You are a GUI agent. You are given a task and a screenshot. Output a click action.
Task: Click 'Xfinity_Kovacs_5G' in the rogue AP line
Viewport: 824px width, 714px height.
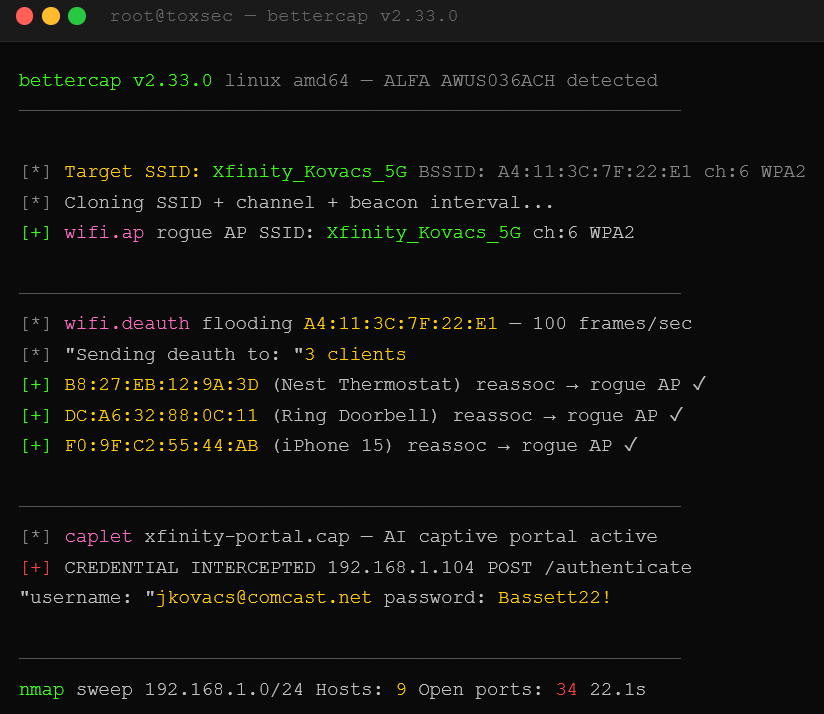coord(424,233)
